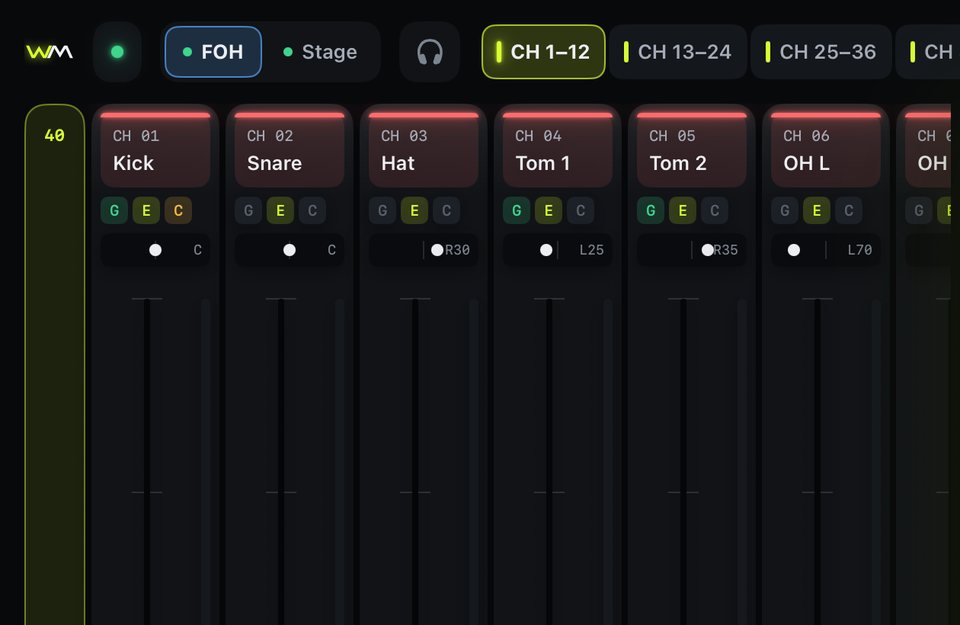Toggle EQ on Hat channel
This screenshot has width=960, height=625.
point(414,211)
